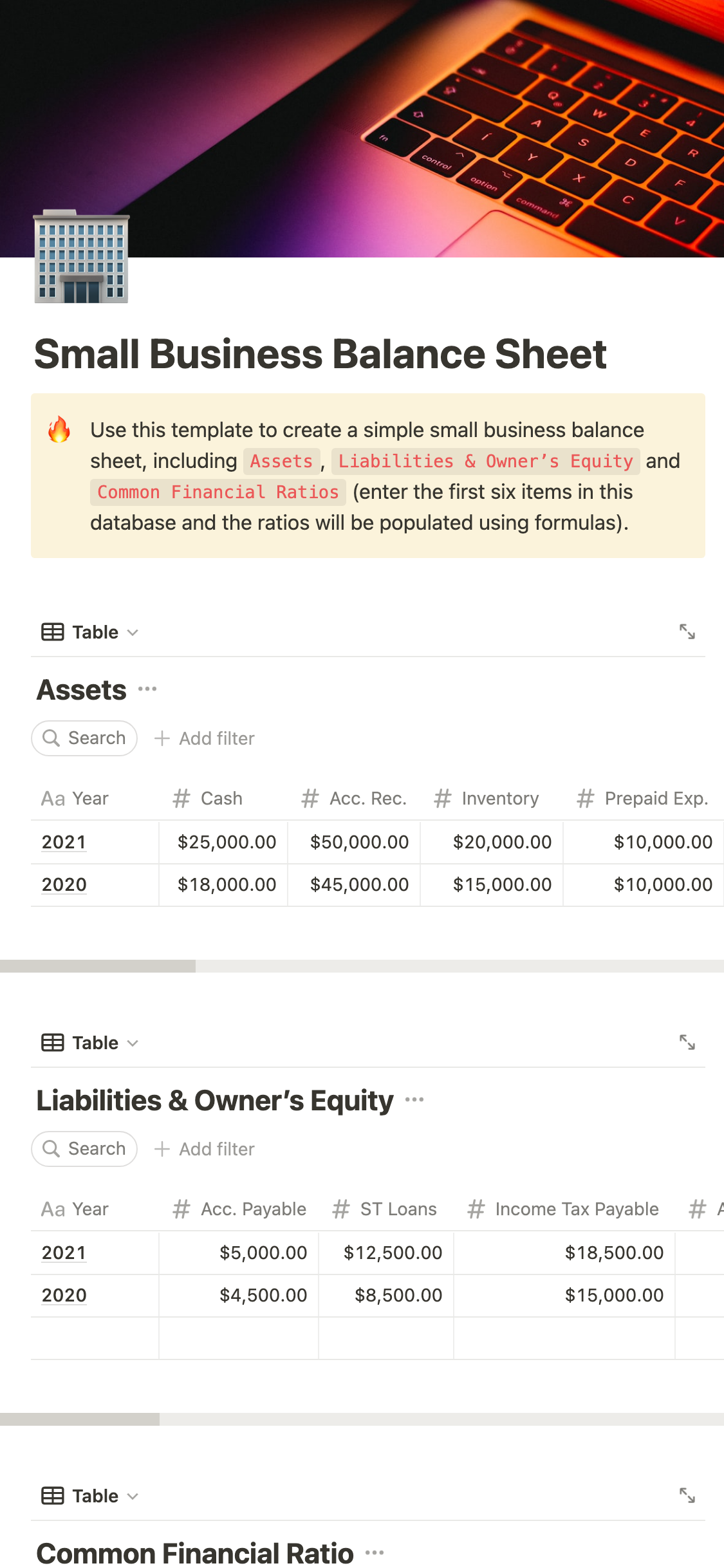Viewport: 724px width, 1568px height.
Task: Expand the Assets table to full page
Action: (687, 631)
